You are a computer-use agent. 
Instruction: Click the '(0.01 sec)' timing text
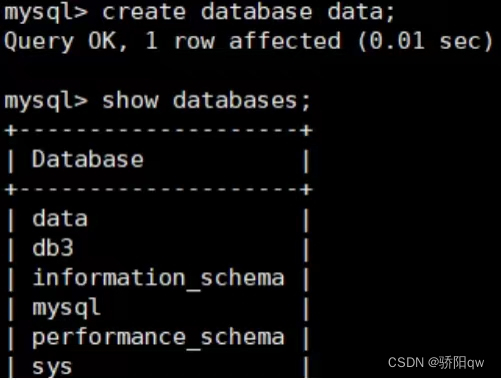click(426, 42)
